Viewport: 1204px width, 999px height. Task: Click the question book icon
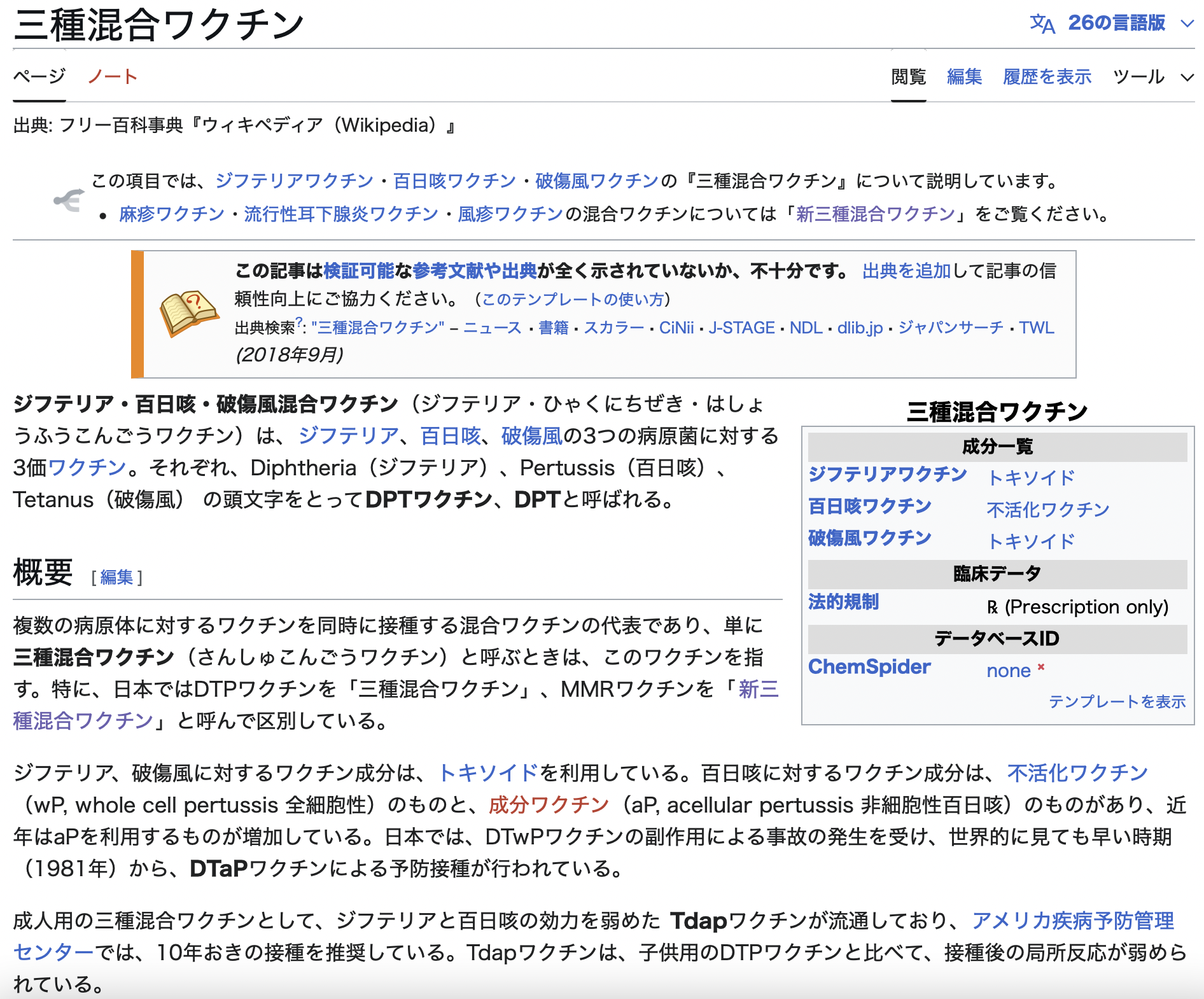(188, 313)
